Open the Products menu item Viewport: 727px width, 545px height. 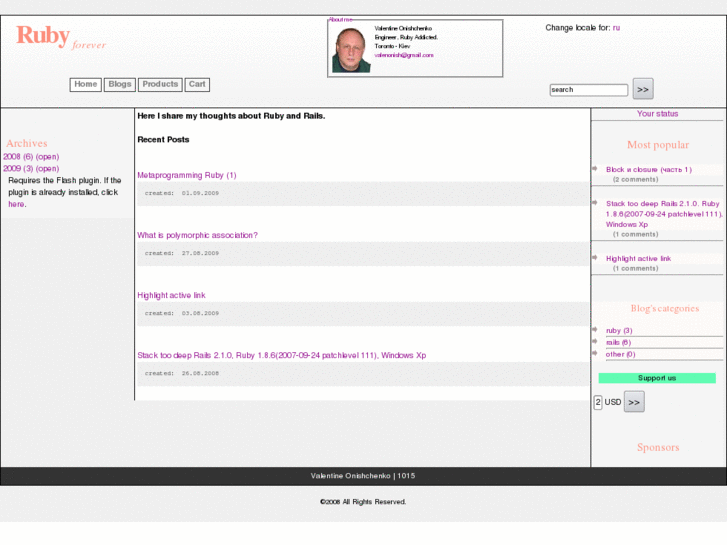[160, 84]
